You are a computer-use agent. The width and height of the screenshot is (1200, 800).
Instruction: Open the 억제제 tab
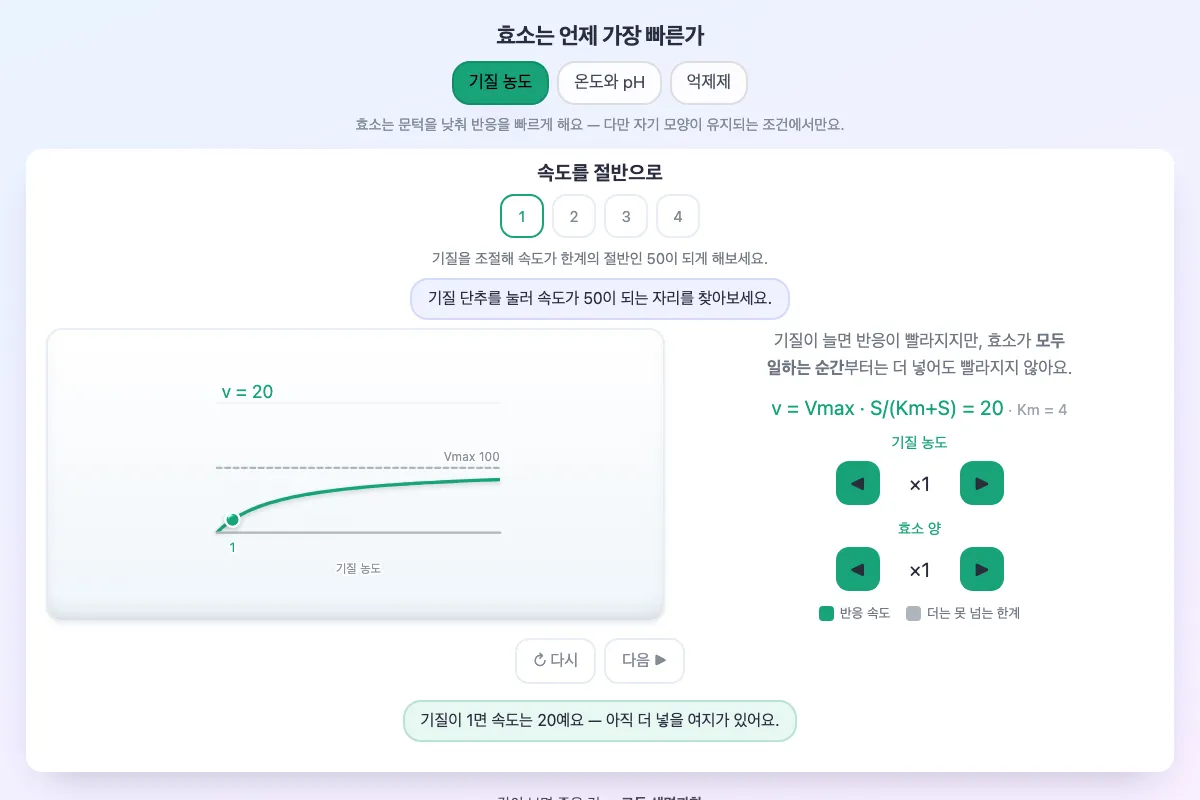(x=708, y=83)
